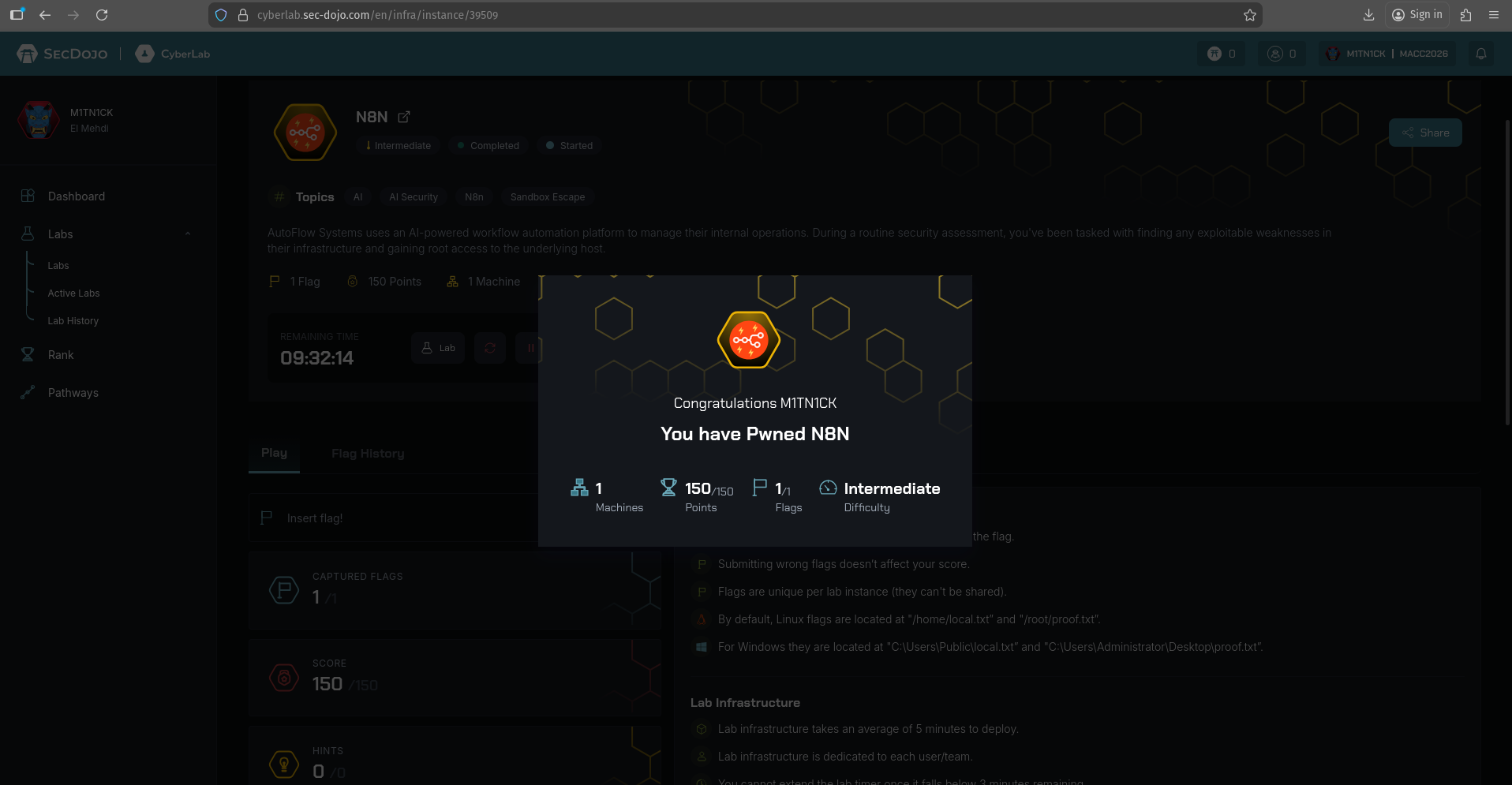Click the notification bell icon
The image size is (1512, 785).
click(x=1481, y=54)
